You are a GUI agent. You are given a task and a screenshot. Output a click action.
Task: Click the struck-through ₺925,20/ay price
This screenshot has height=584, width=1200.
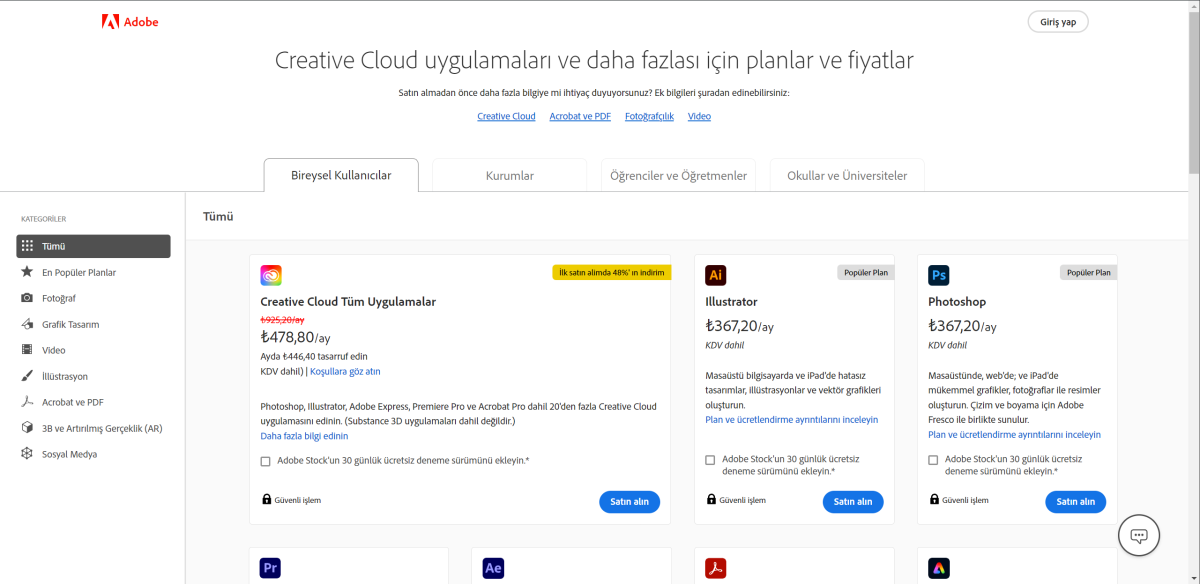click(282, 319)
